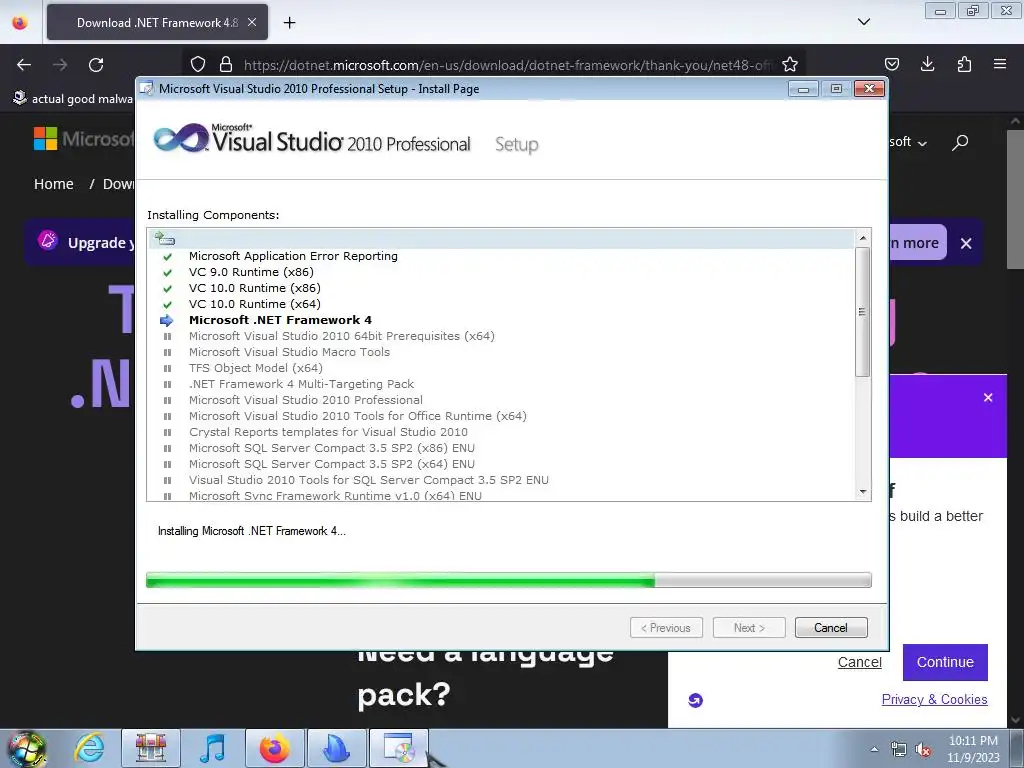The height and width of the screenshot is (768, 1024).
Task: Click the components list scrollbar thumb
Action: (x=863, y=312)
